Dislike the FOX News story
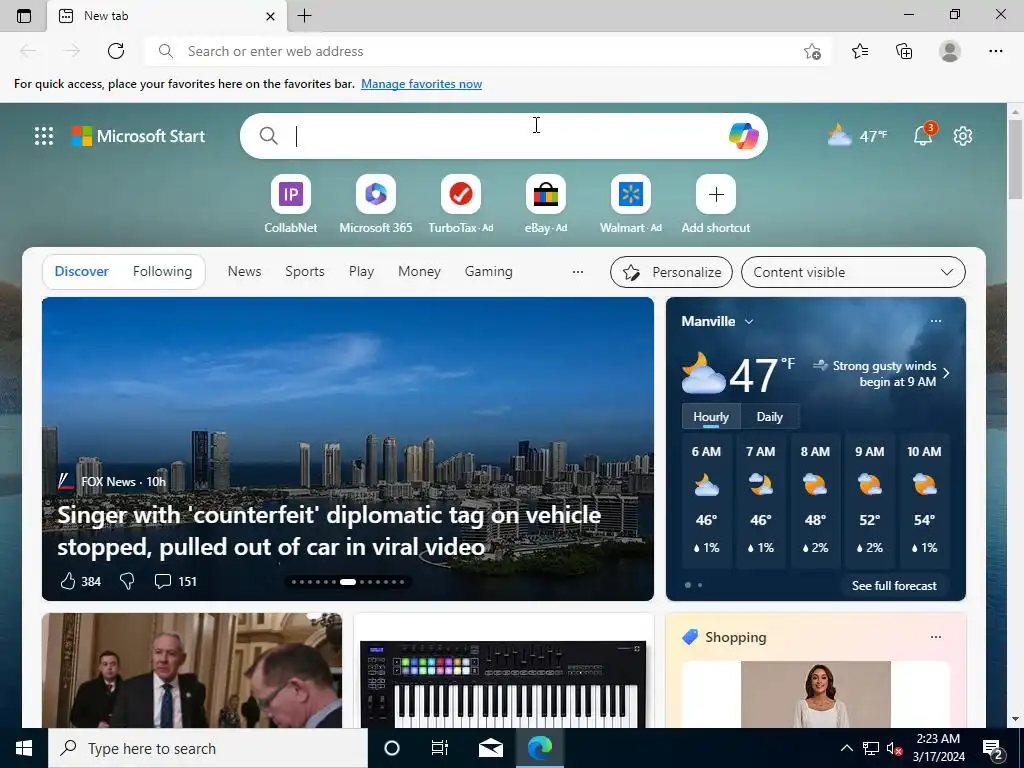Screen dimensions: 1024x768 (127, 581)
